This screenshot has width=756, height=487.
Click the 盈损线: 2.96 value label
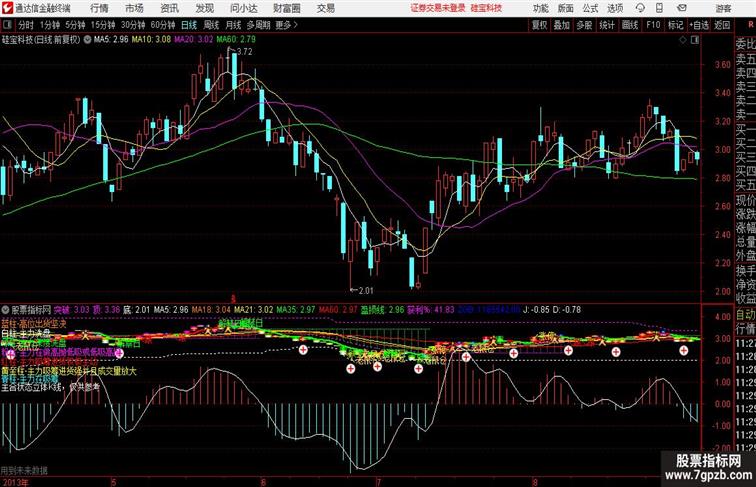coord(382,310)
